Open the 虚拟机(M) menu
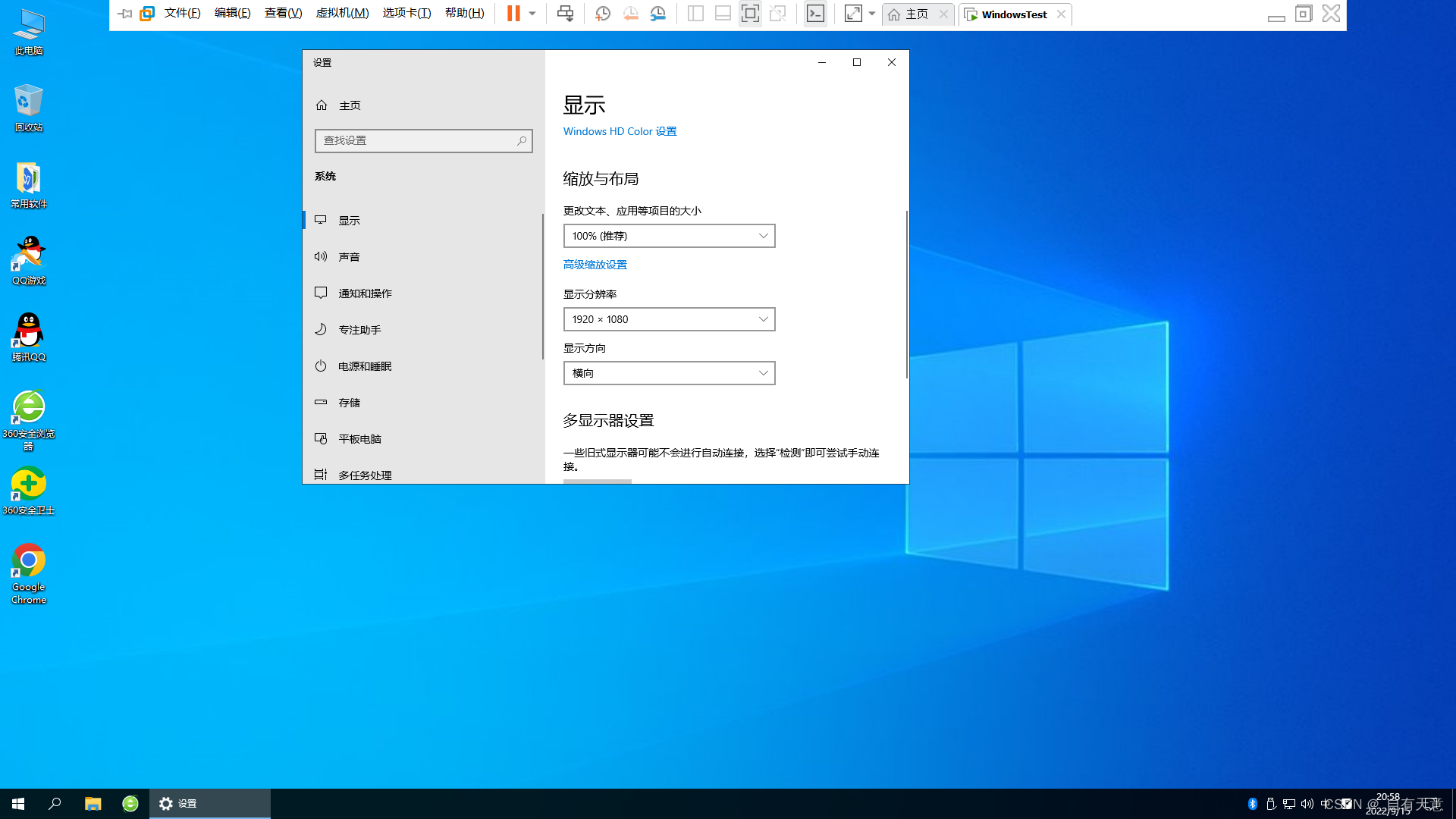The image size is (1456, 819). 342,14
